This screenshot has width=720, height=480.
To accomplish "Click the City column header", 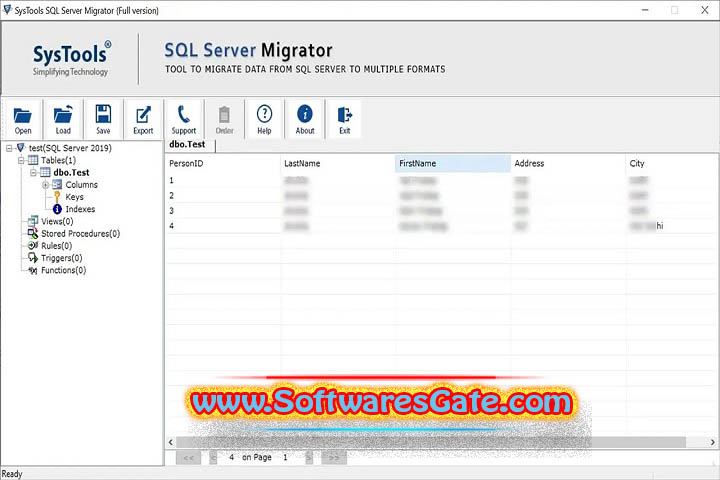I will pos(672,164).
